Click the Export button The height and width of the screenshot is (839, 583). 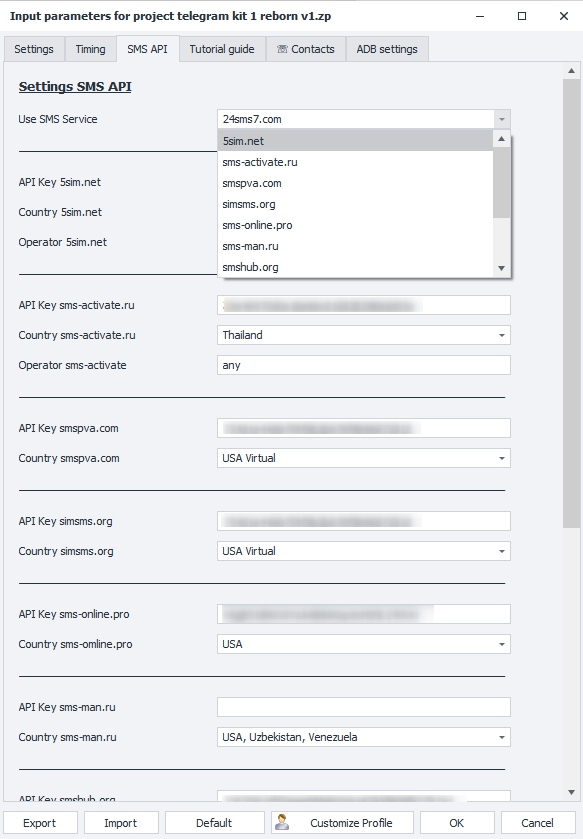[x=40, y=823]
